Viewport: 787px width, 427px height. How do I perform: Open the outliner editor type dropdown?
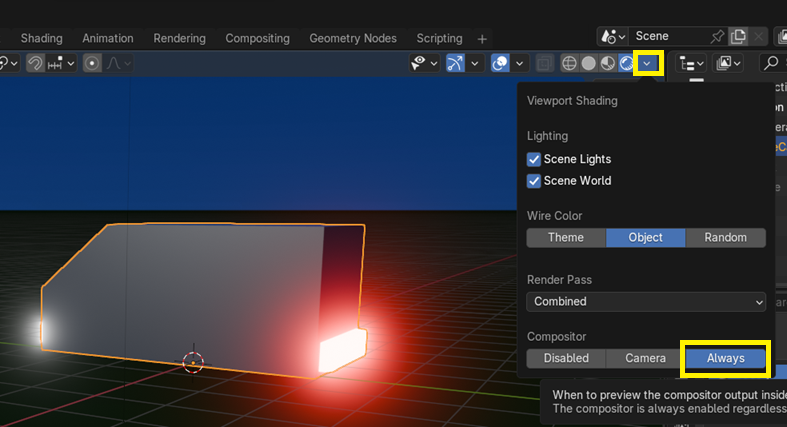(691, 63)
